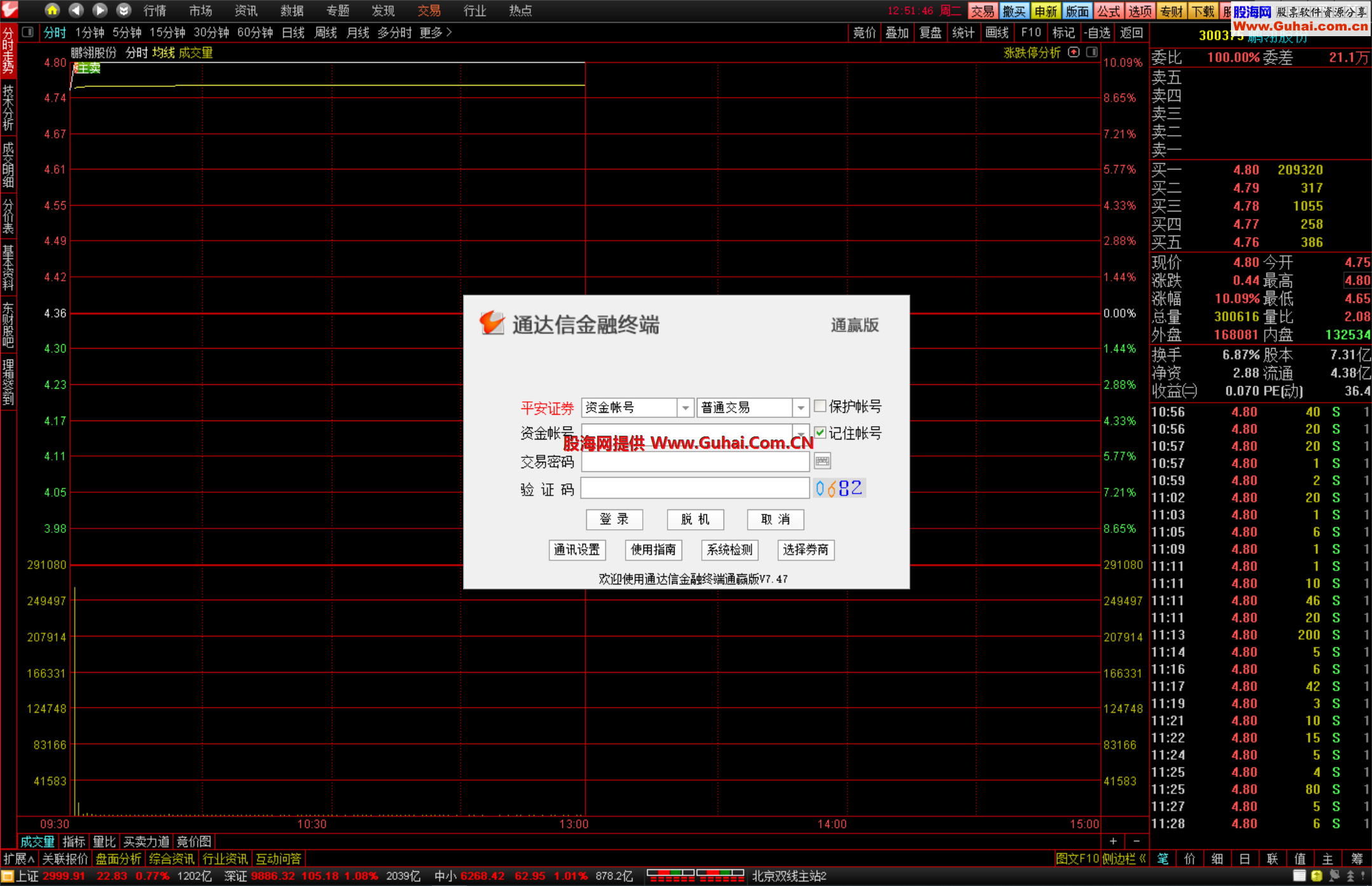Switch to the 量比 indicator tab
1372x886 pixels.
(104, 842)
